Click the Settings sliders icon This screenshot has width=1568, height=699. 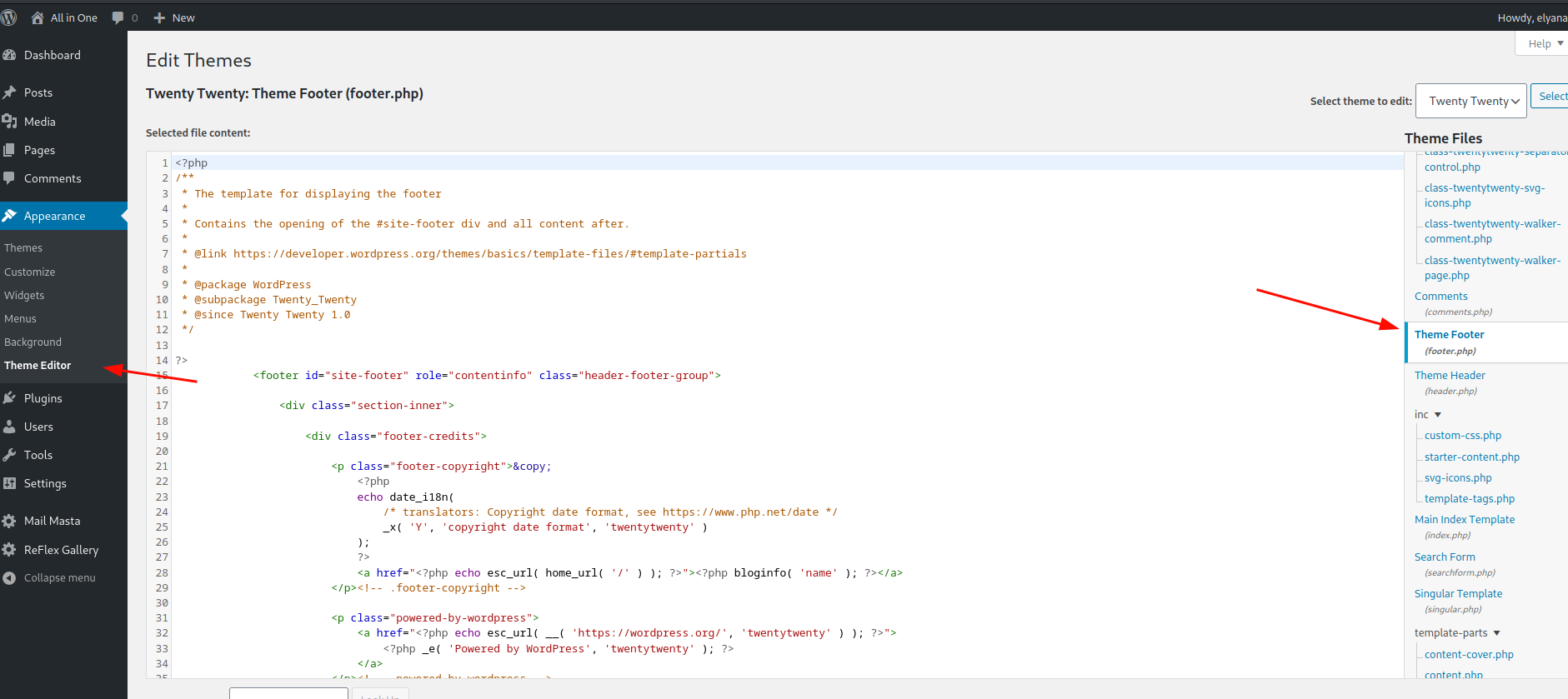click(x=9, y=483)
